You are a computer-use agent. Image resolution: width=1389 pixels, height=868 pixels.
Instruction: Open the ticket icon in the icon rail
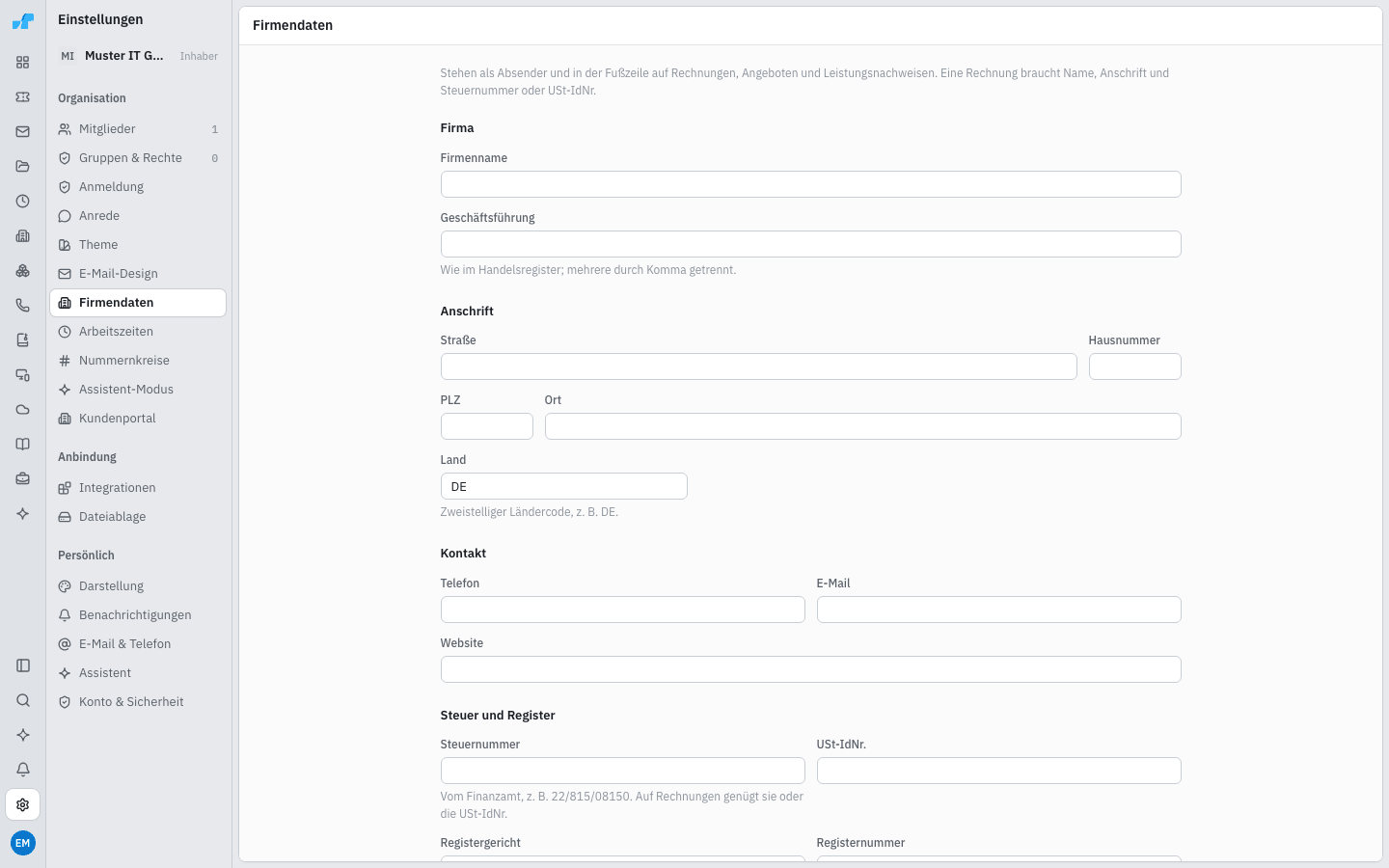click(23, 97)
